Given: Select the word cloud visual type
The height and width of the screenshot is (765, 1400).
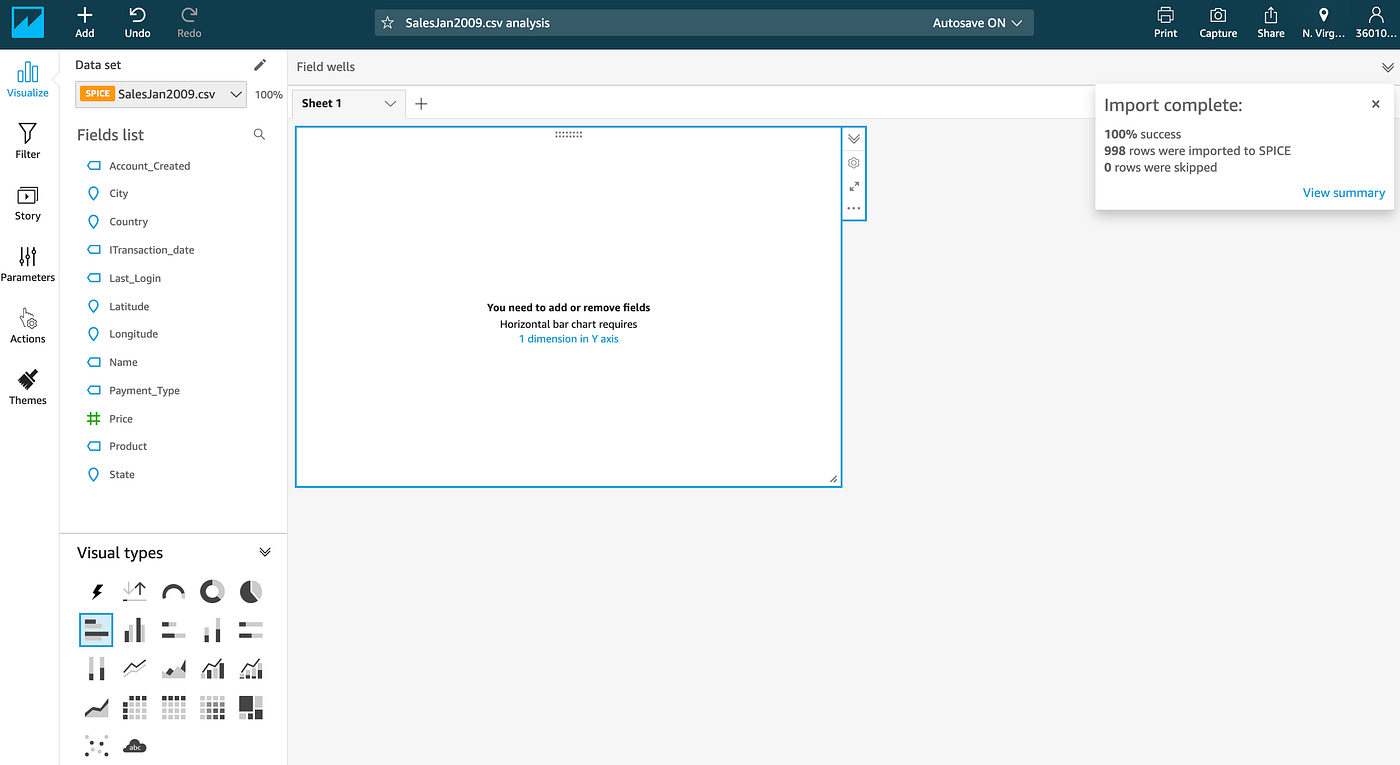Looking at the screenshot, I should point(134,745).
